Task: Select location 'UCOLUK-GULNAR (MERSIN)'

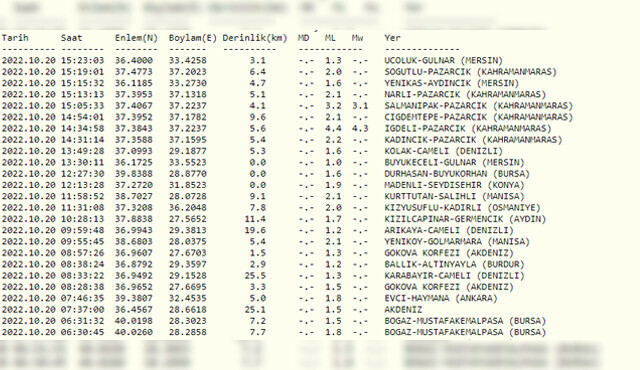Action: click(x=443, y=60)
